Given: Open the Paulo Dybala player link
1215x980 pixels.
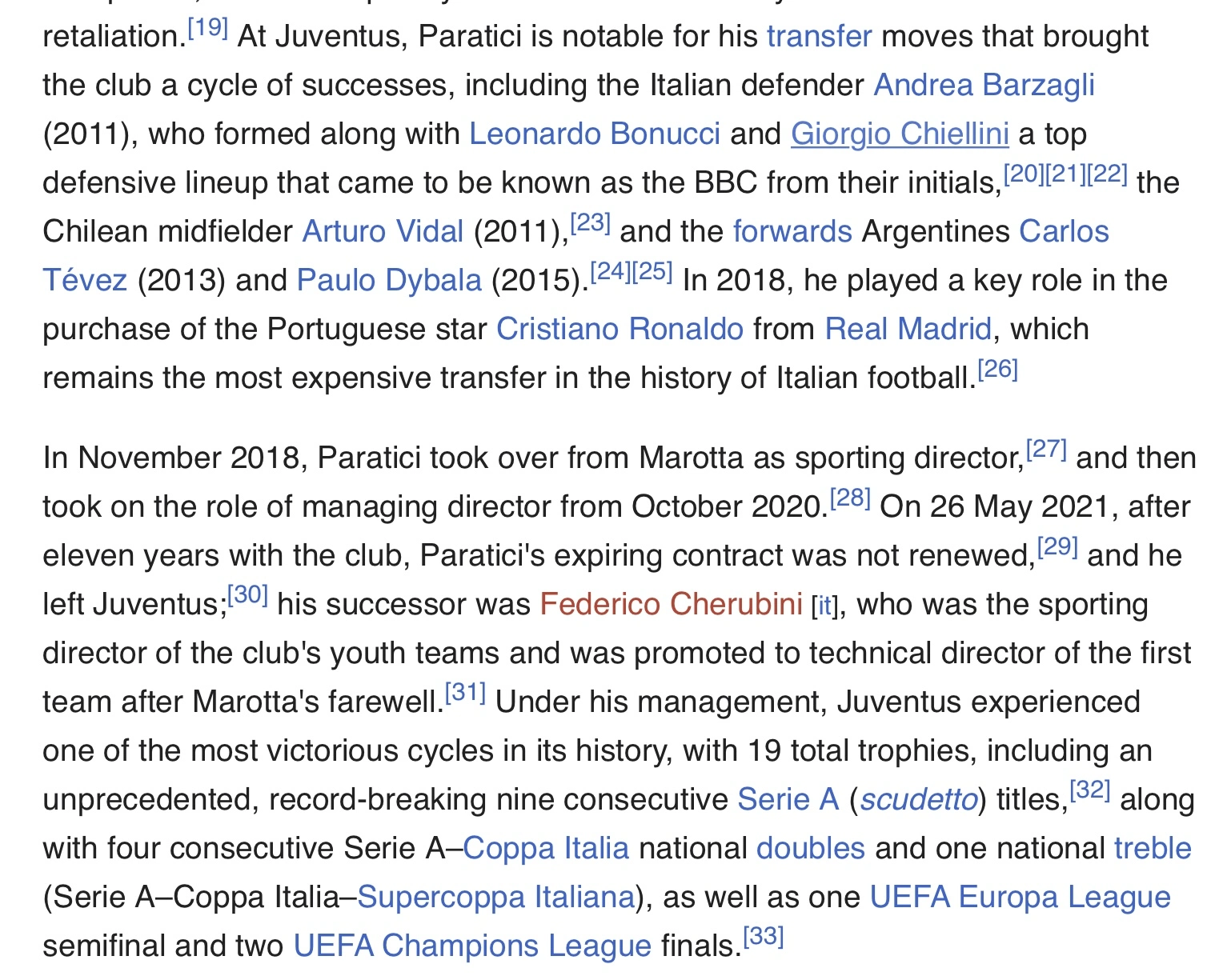Looking at the screenshot, I should (x=389, y=281).
